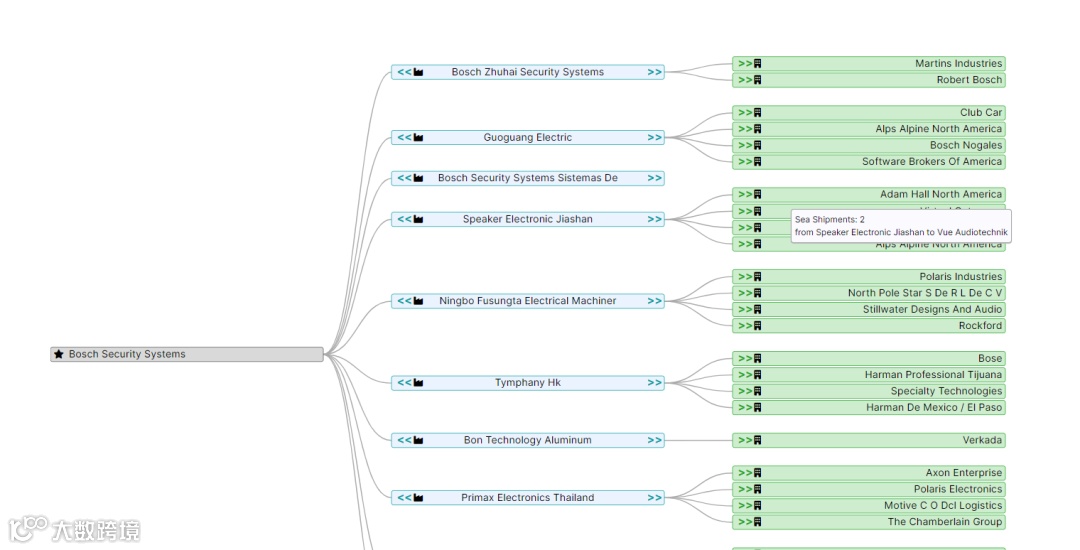This screenshot has width=1080, height=550.
Task: Select the Guoguang Electric node label
Action: tap(528, 138)
